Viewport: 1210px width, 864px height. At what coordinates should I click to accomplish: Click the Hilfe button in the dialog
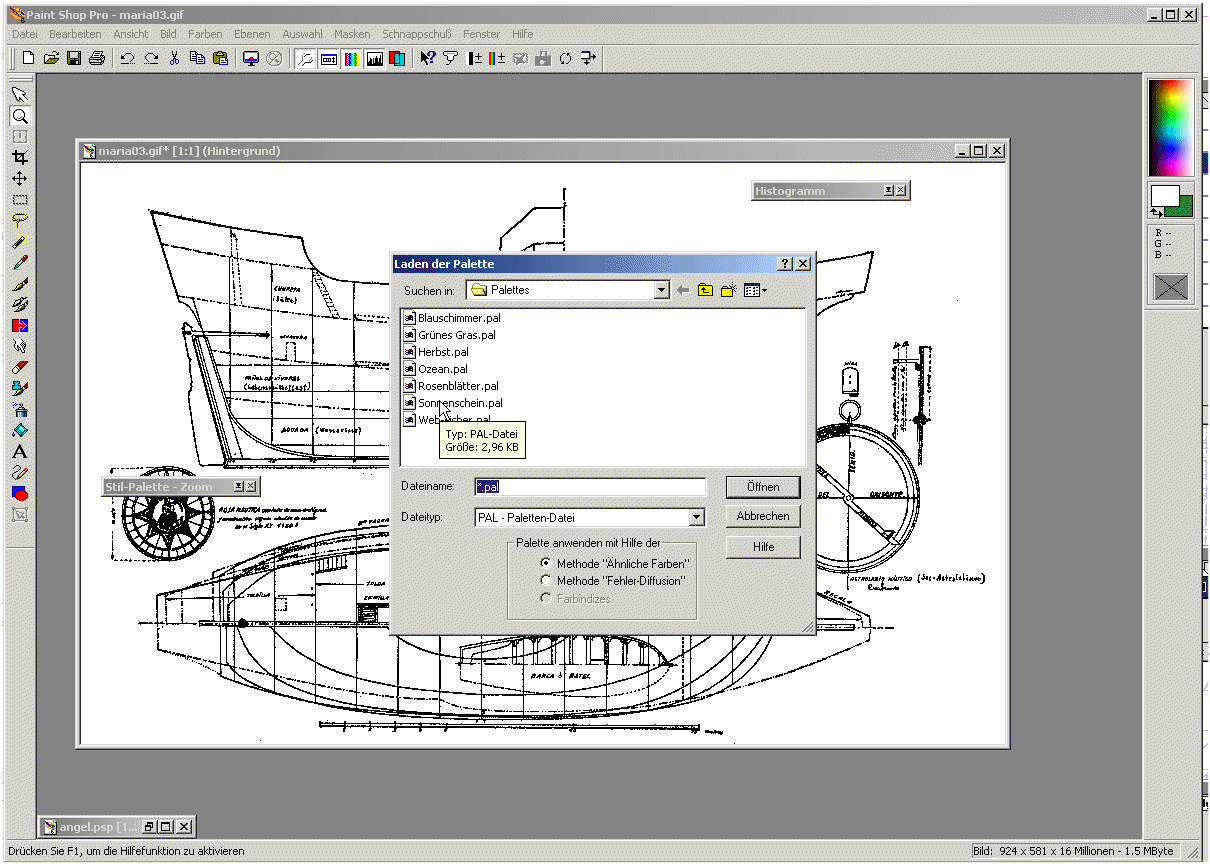tap(763, 546)
